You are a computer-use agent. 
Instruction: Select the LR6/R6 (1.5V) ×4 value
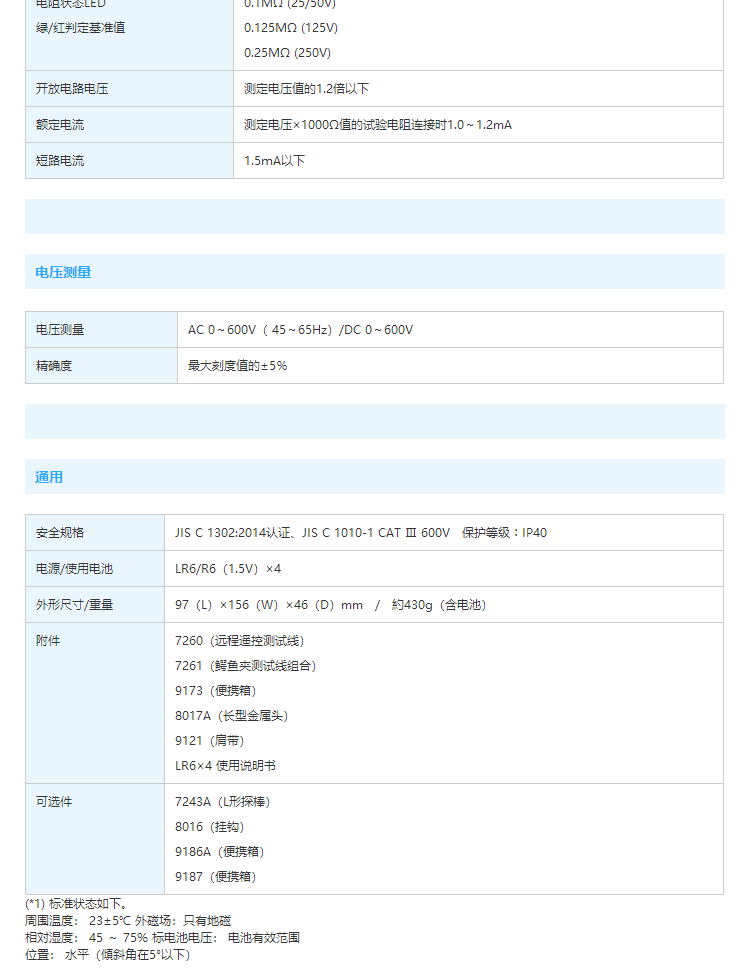(x=228, y=569)
